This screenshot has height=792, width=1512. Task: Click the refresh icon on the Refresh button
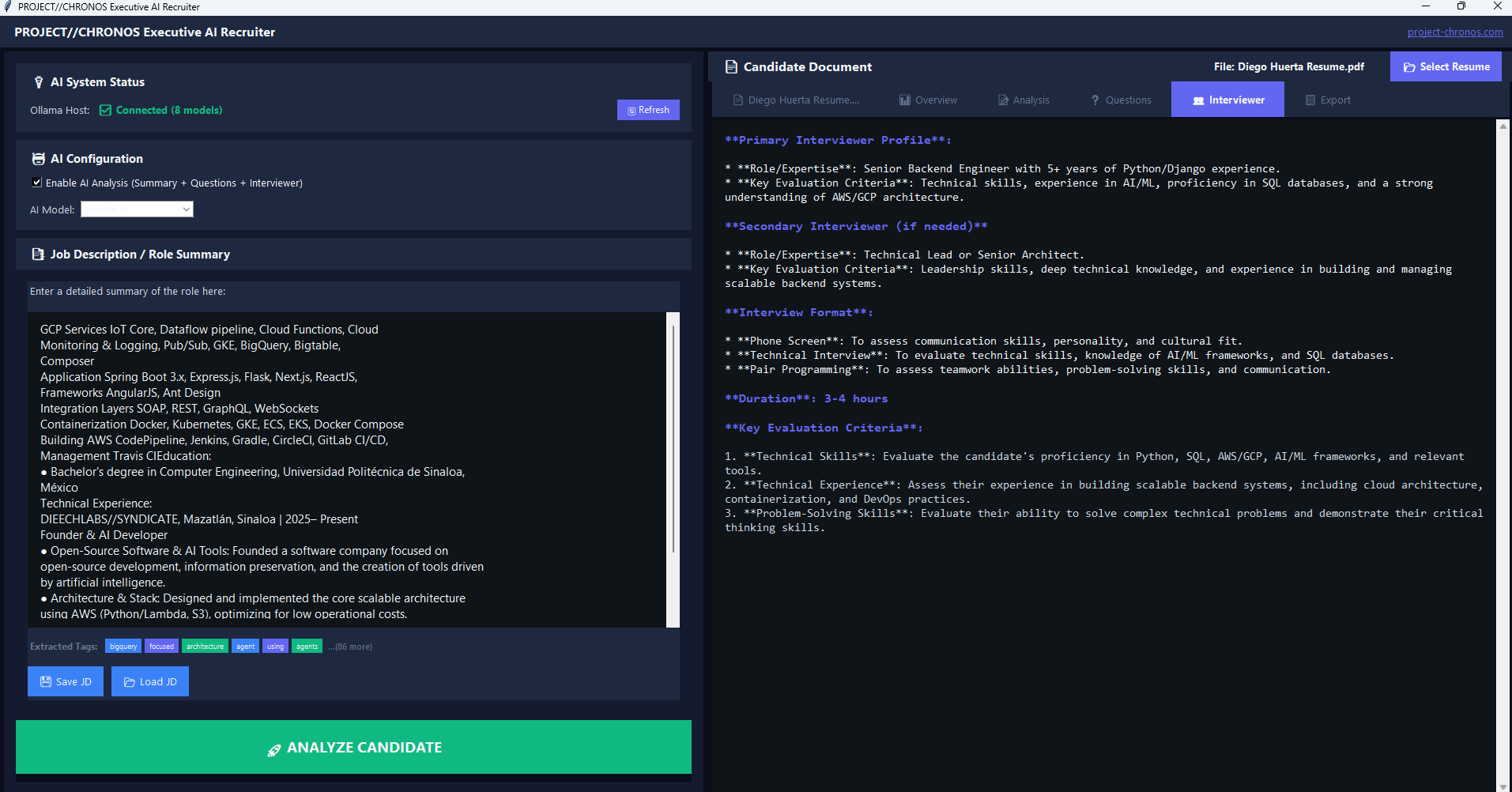(631, 110)
